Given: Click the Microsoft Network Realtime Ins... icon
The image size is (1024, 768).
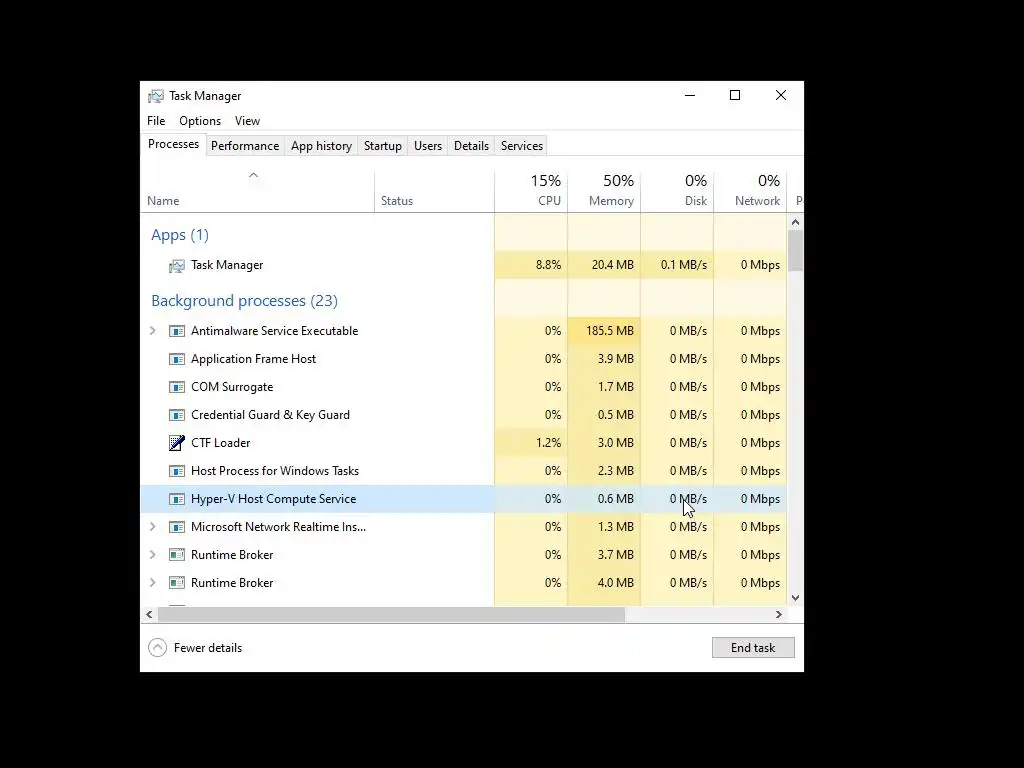Looking at the screenshot, I should pyautogui.click(x=176, y=527).
